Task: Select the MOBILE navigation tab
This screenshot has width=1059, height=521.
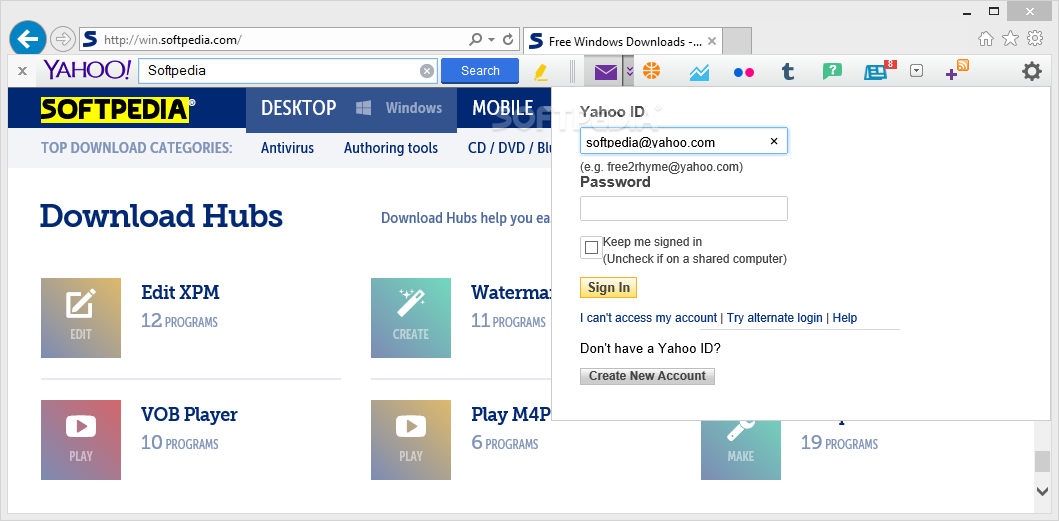Action: click(503, 108)
